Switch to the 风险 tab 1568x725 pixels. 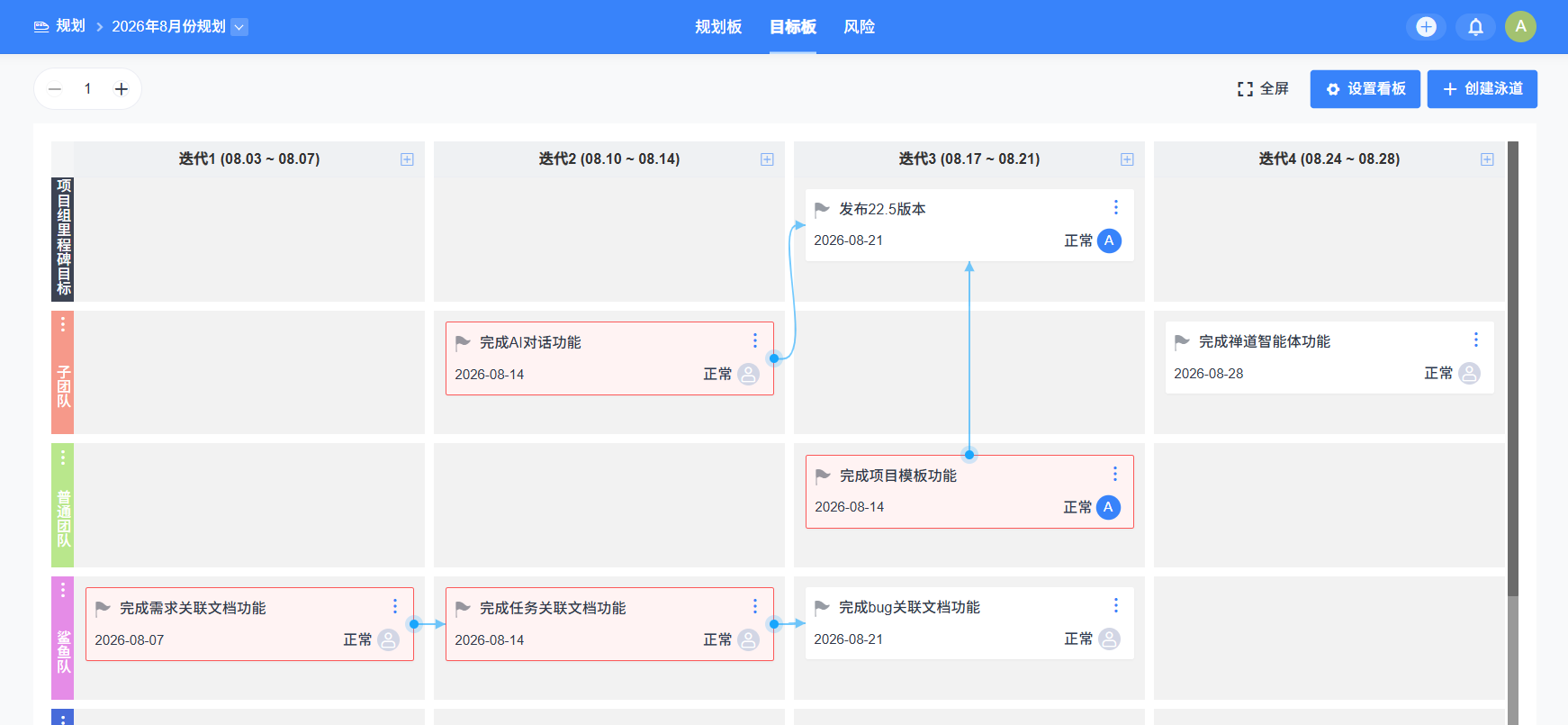click(x=859, y=27)
